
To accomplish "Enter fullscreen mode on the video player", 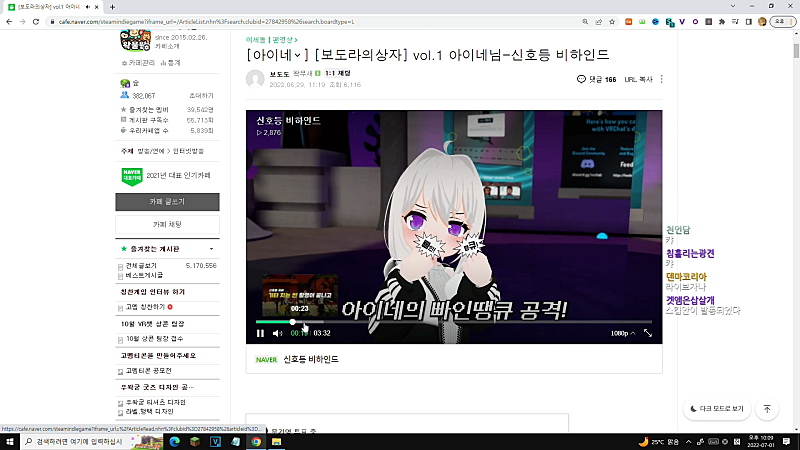I will click(648, 333).
